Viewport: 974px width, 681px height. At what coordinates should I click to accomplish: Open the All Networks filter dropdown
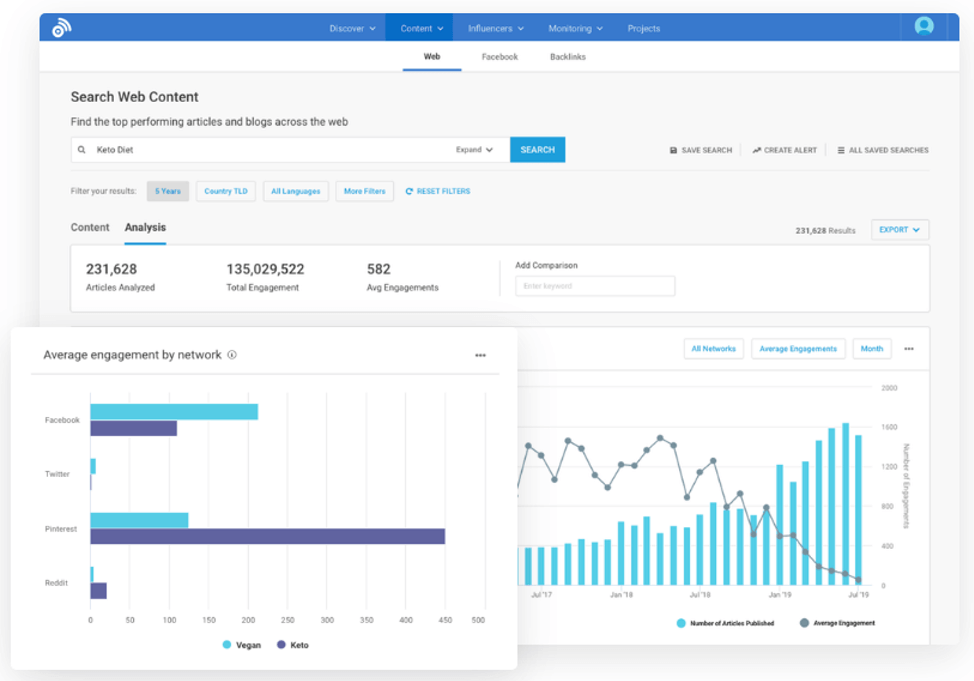pos(713,349)
